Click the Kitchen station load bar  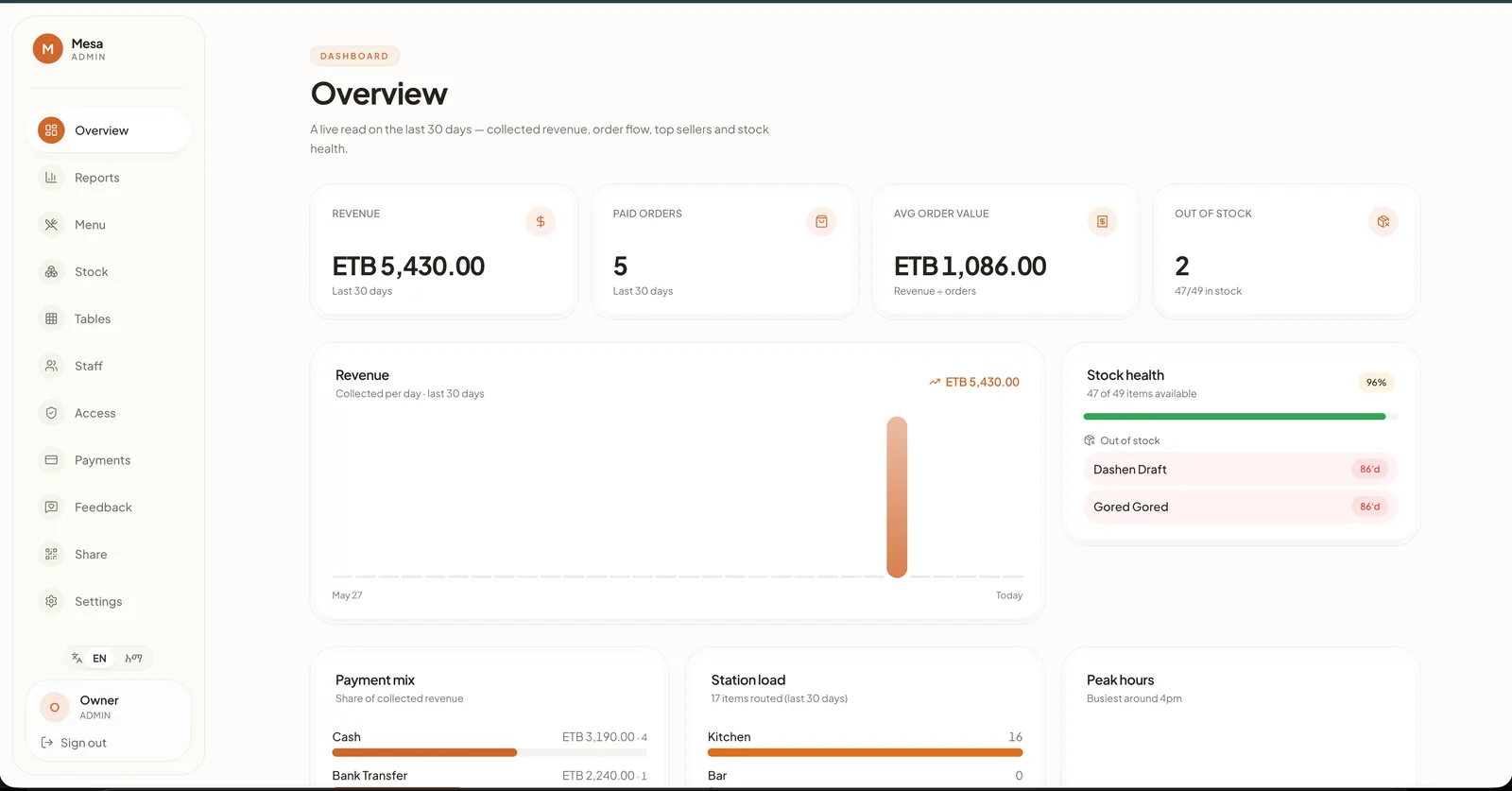tap(865, 753)
